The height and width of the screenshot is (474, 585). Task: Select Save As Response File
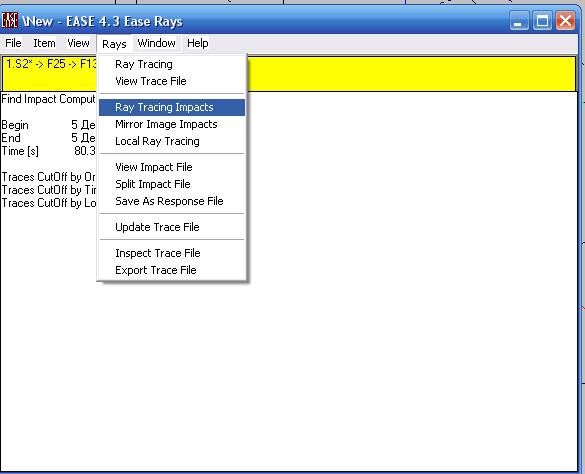pyautogui.click(x=172, y=202)
